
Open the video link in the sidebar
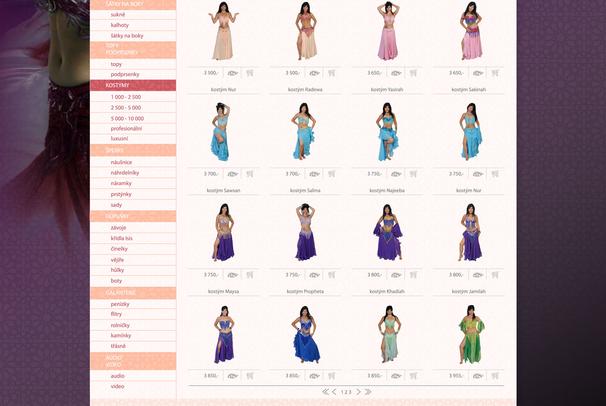point(118,386)
